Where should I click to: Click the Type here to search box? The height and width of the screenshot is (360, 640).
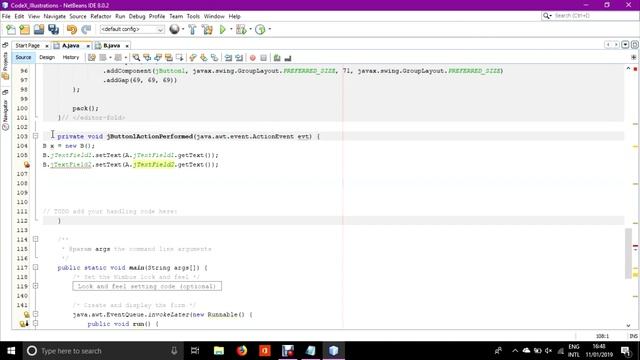tap(102, 351)
